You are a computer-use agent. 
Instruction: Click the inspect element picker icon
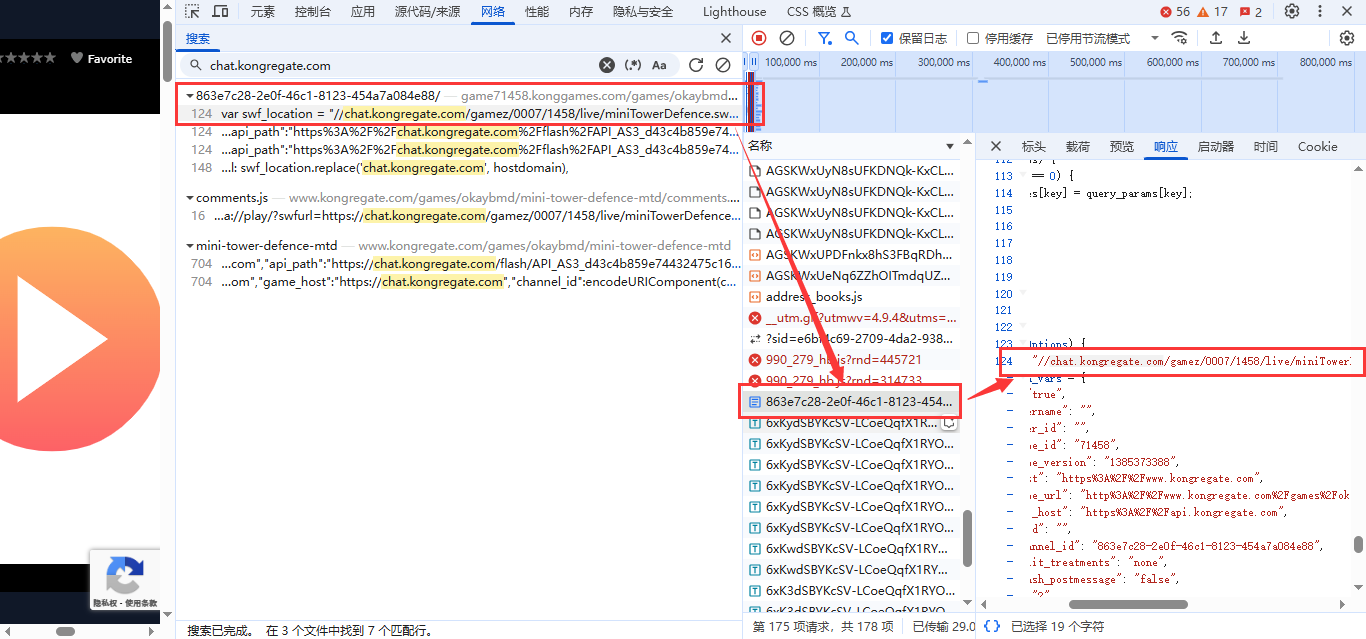[192, 12]
